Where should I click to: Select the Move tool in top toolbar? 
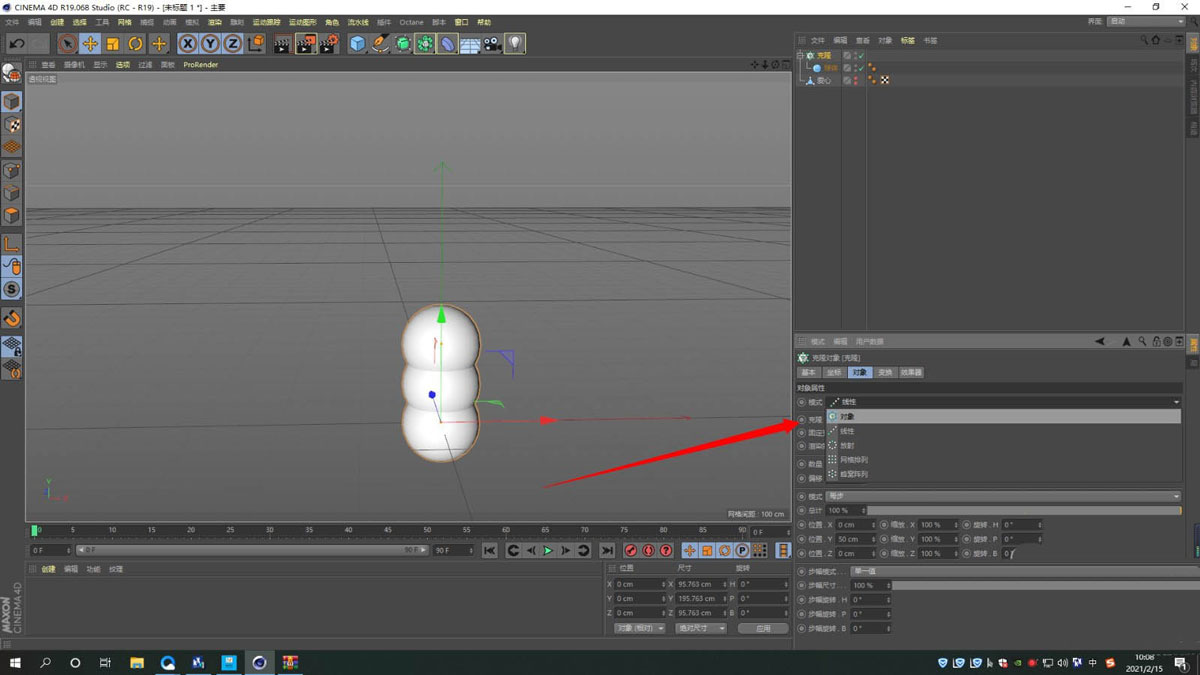pos(90,44)
